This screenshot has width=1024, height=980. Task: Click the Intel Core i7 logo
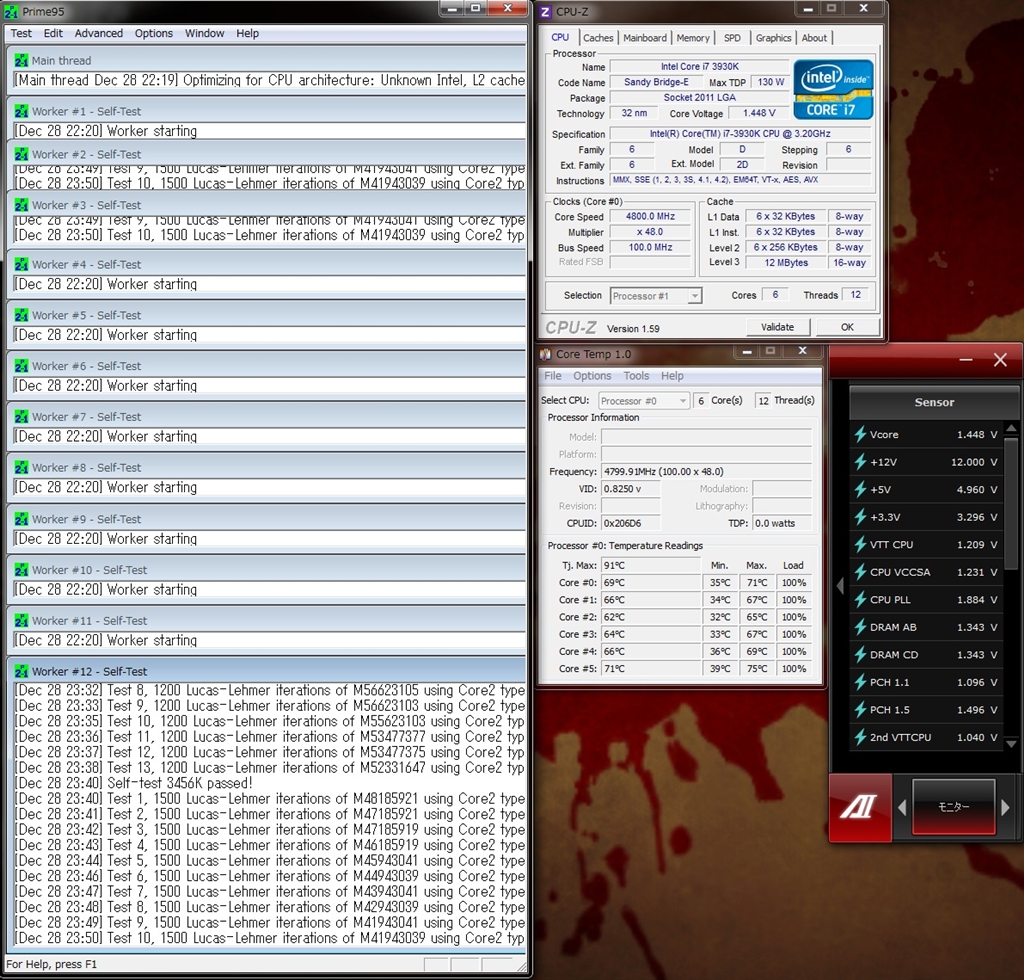(833, 90)
